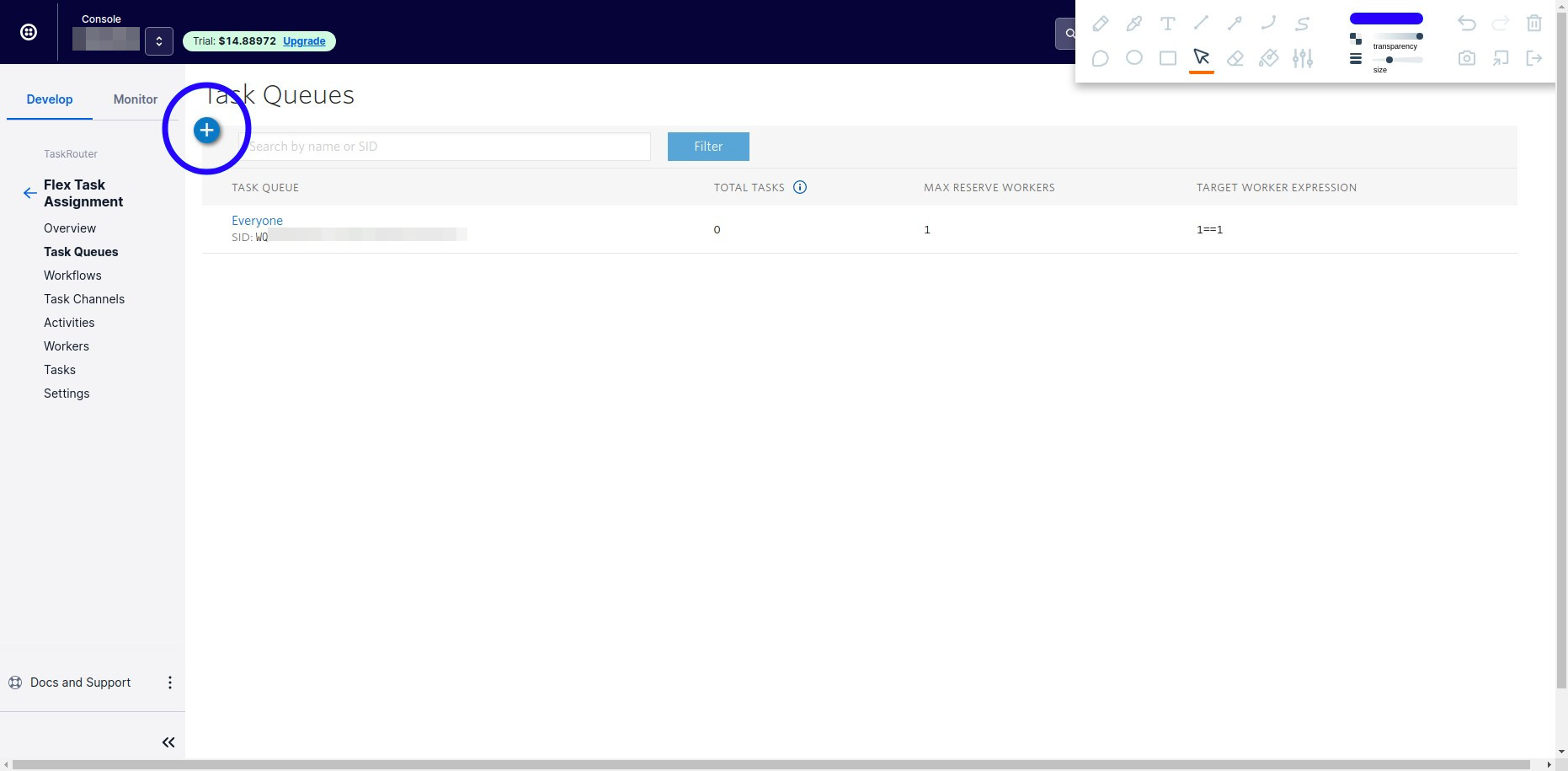1568x771 pixels.
Task: Open Task Channels in the sidebar
Action: click(x=84, y=299)
